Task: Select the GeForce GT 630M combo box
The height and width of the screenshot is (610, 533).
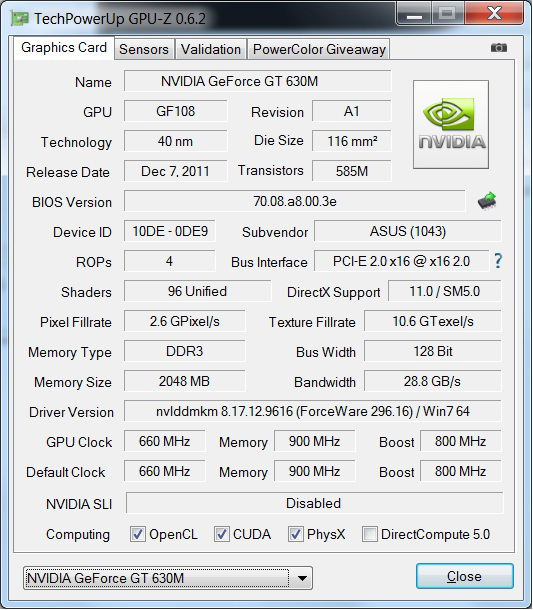Action: 168,578
